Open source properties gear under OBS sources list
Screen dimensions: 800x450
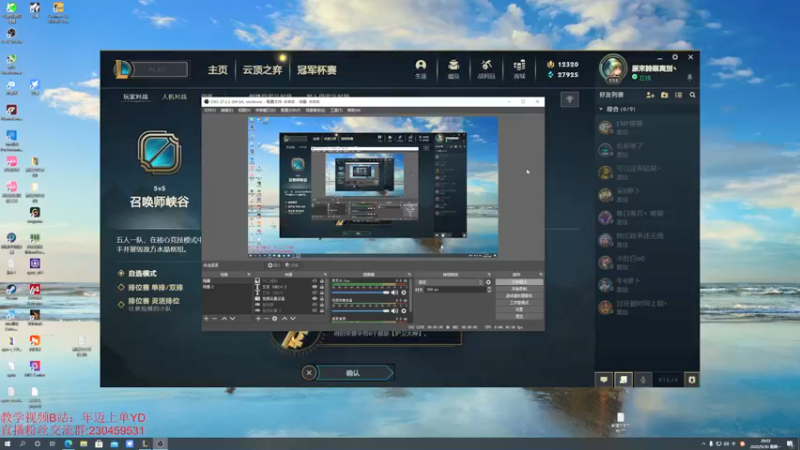tap(274, 318)
